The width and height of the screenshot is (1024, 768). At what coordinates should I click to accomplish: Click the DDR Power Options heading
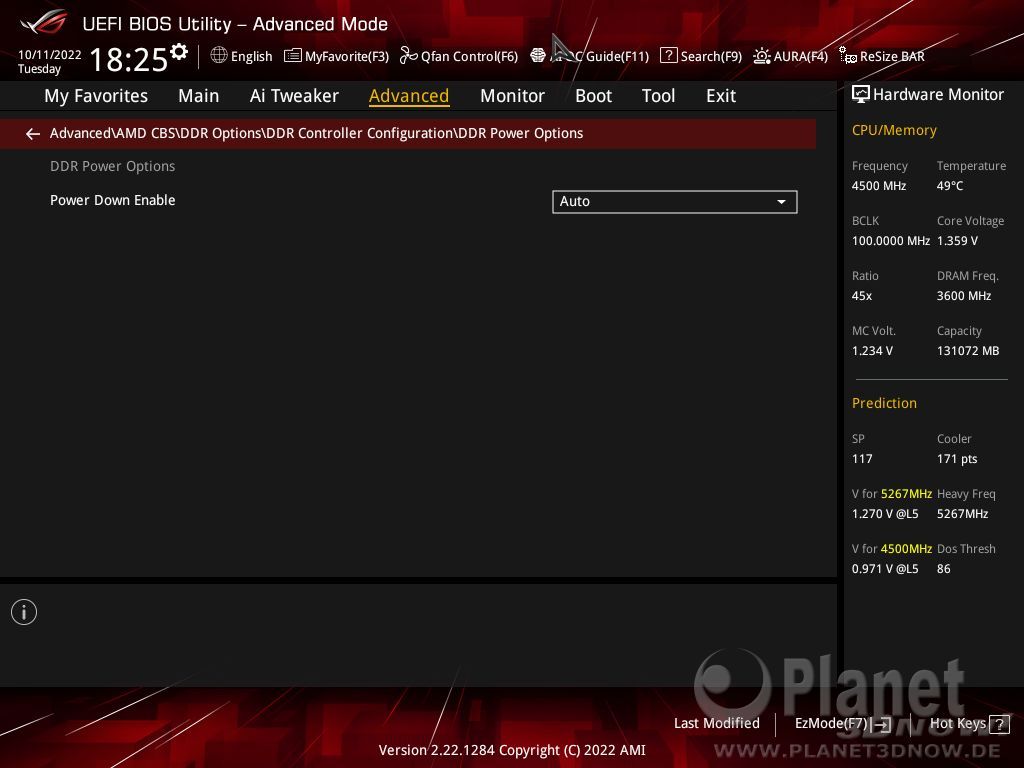tap(113, 167)
